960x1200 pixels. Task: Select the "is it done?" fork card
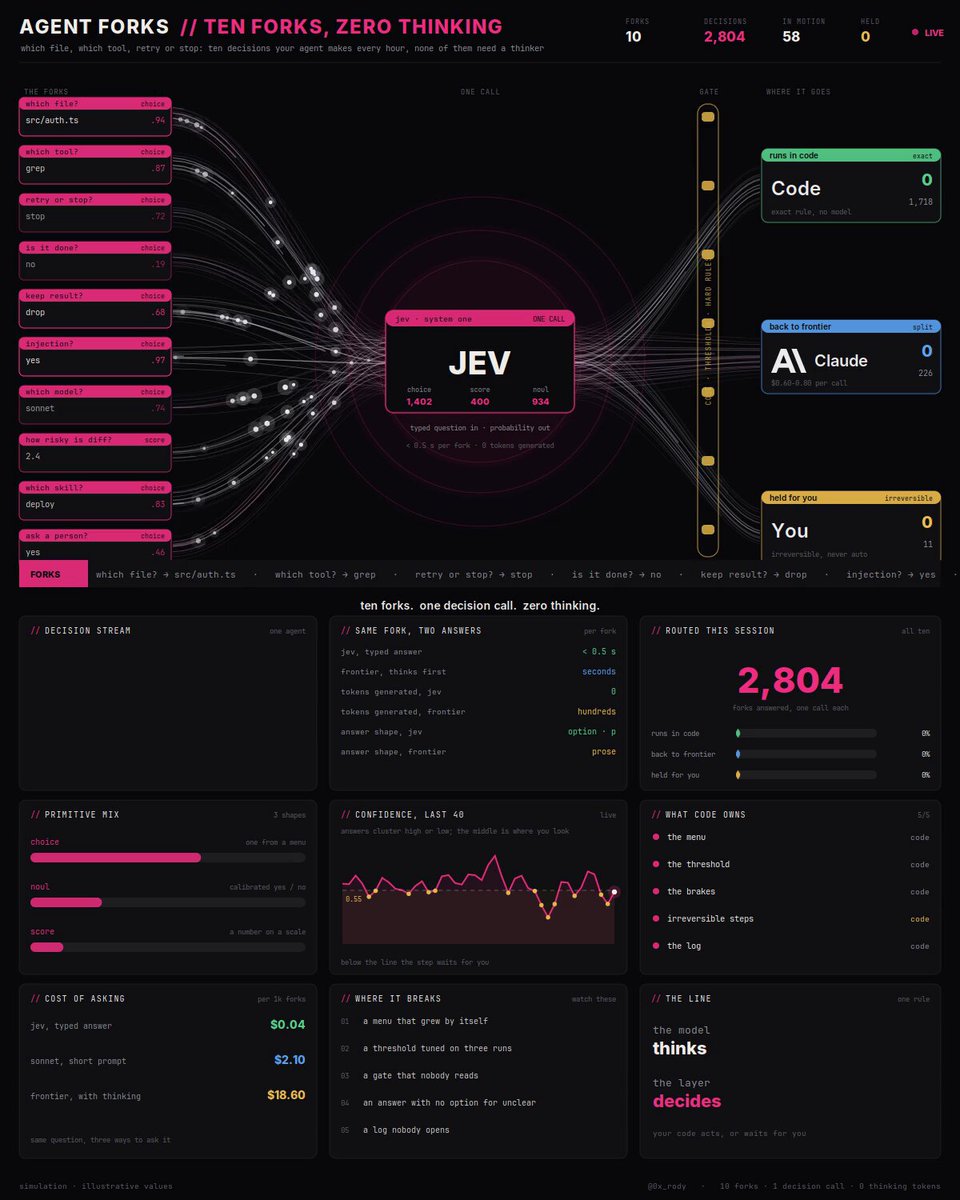(x=95, y=262)
